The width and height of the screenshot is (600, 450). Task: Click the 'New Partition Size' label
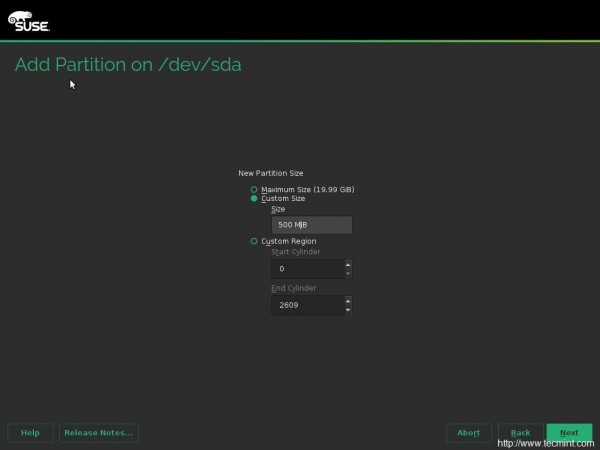coord(271,173)
